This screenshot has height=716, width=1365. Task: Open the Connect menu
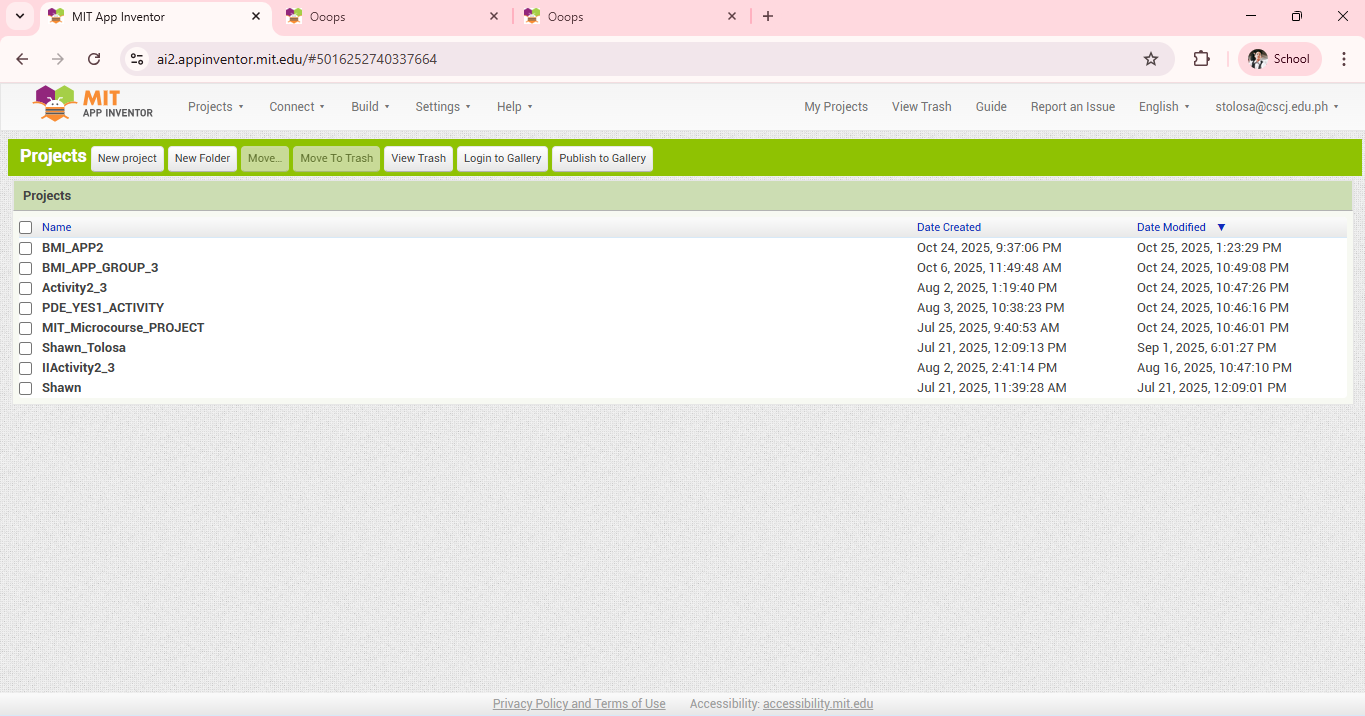(297, 107)
